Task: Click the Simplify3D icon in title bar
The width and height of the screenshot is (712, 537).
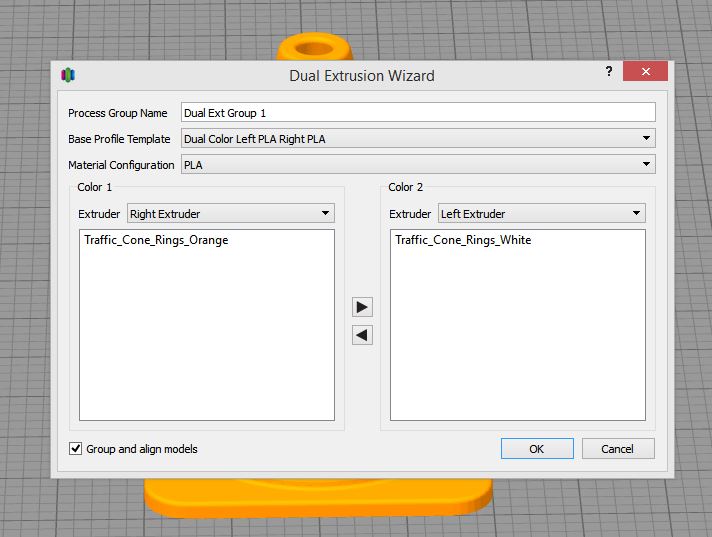Action: pos(69,75)
